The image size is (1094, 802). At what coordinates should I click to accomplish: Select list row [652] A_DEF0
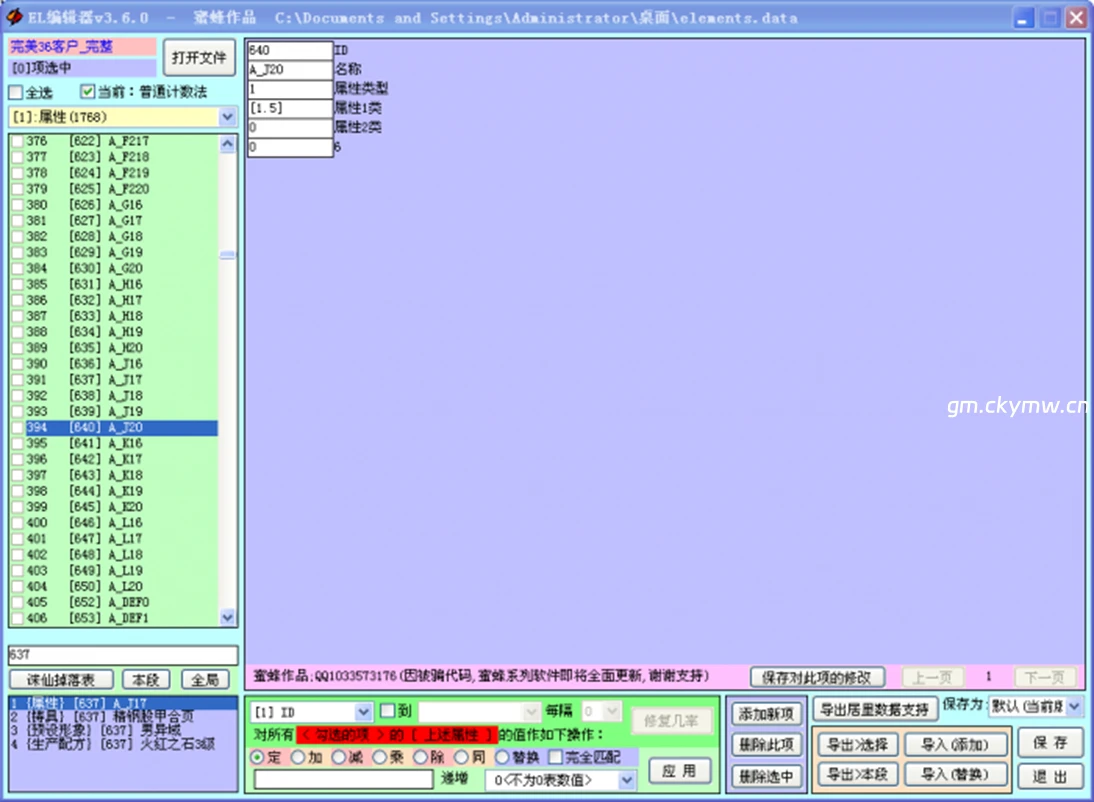click(x=121, y=602)
